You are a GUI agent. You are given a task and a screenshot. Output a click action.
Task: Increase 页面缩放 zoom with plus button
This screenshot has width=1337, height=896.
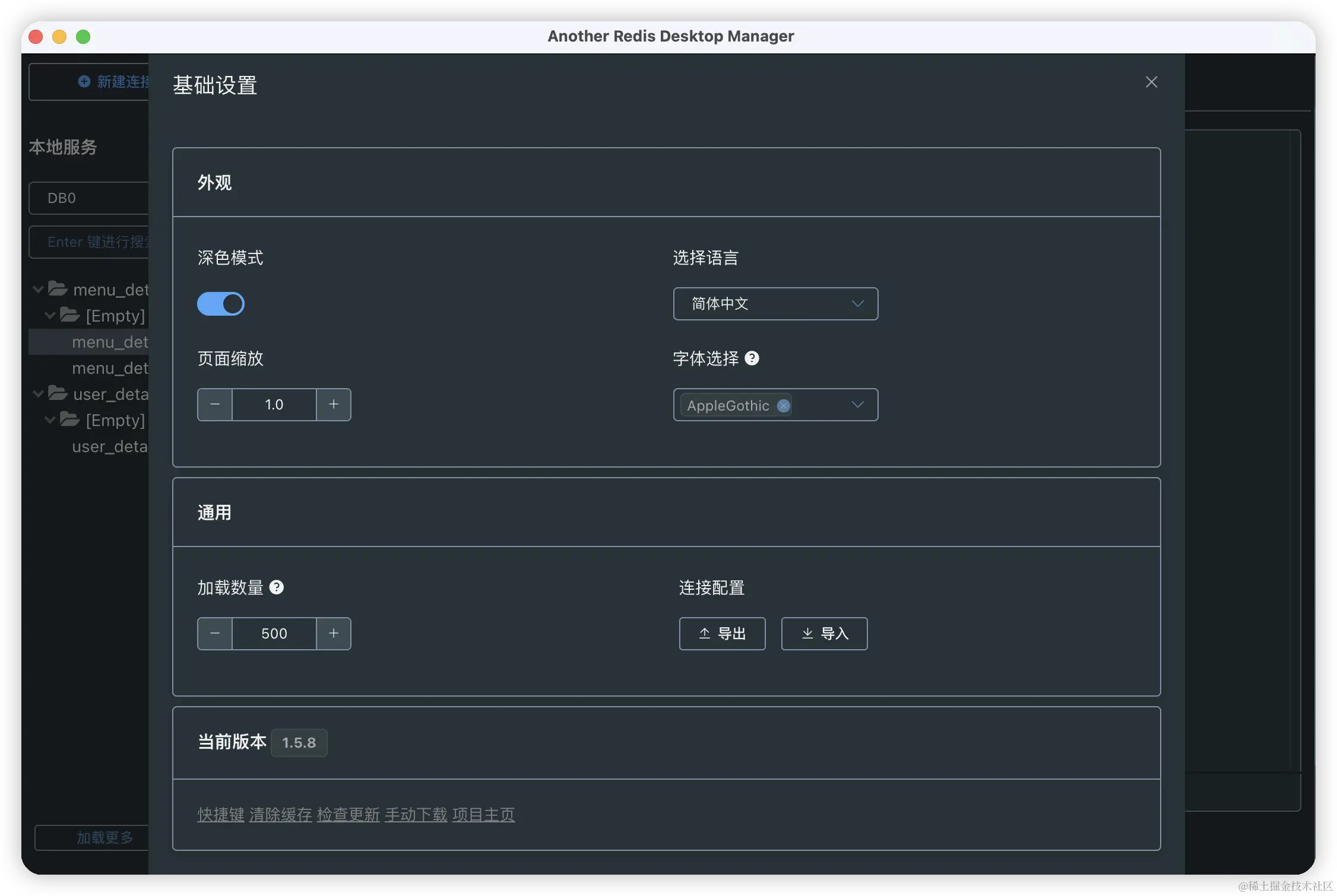click(x=334, y=405)
